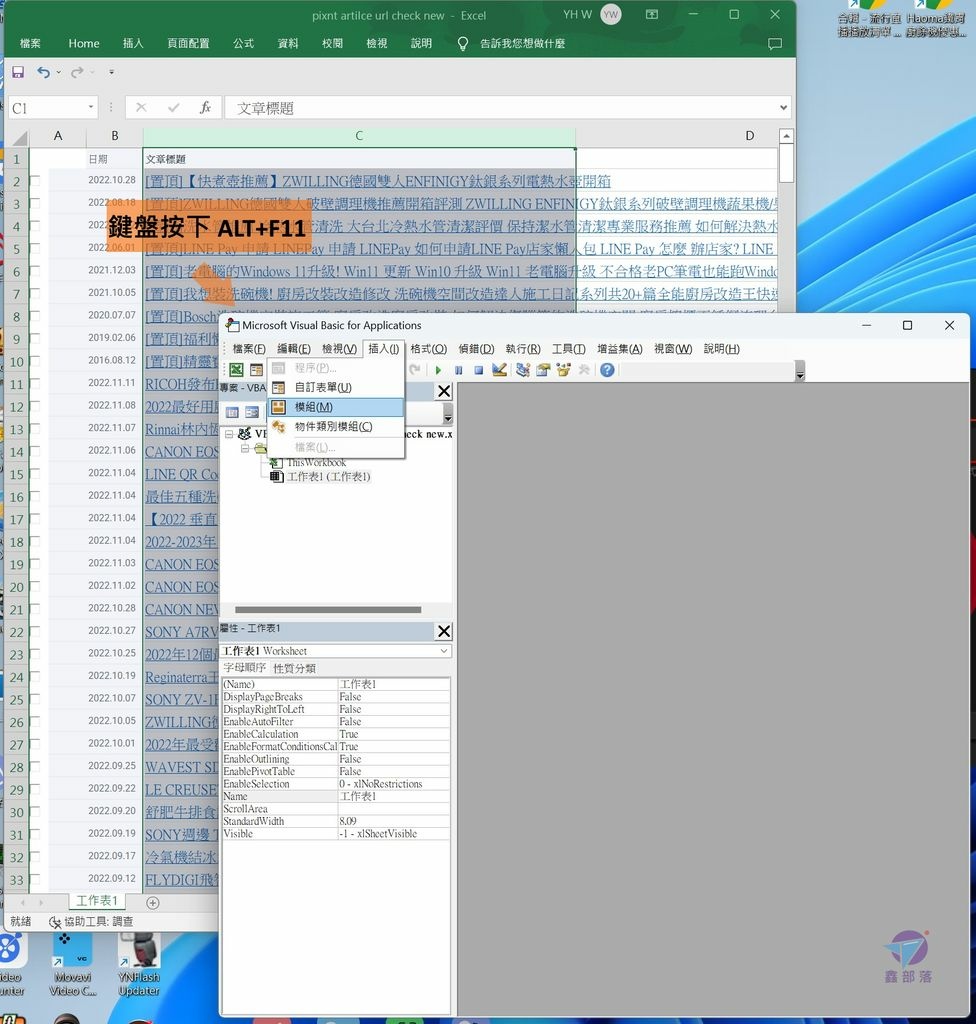Click the View Microsoft Excel icon in VBA
The width and height of the screenshot is (976, 1024).
click(x=236, y=370)
